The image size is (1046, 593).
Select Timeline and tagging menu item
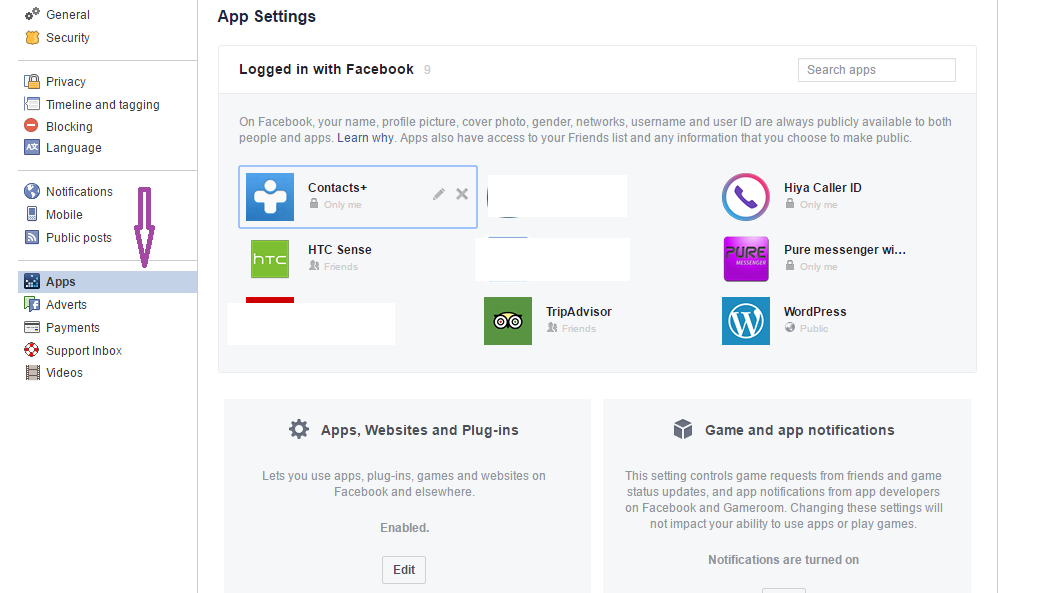[103, 105]
